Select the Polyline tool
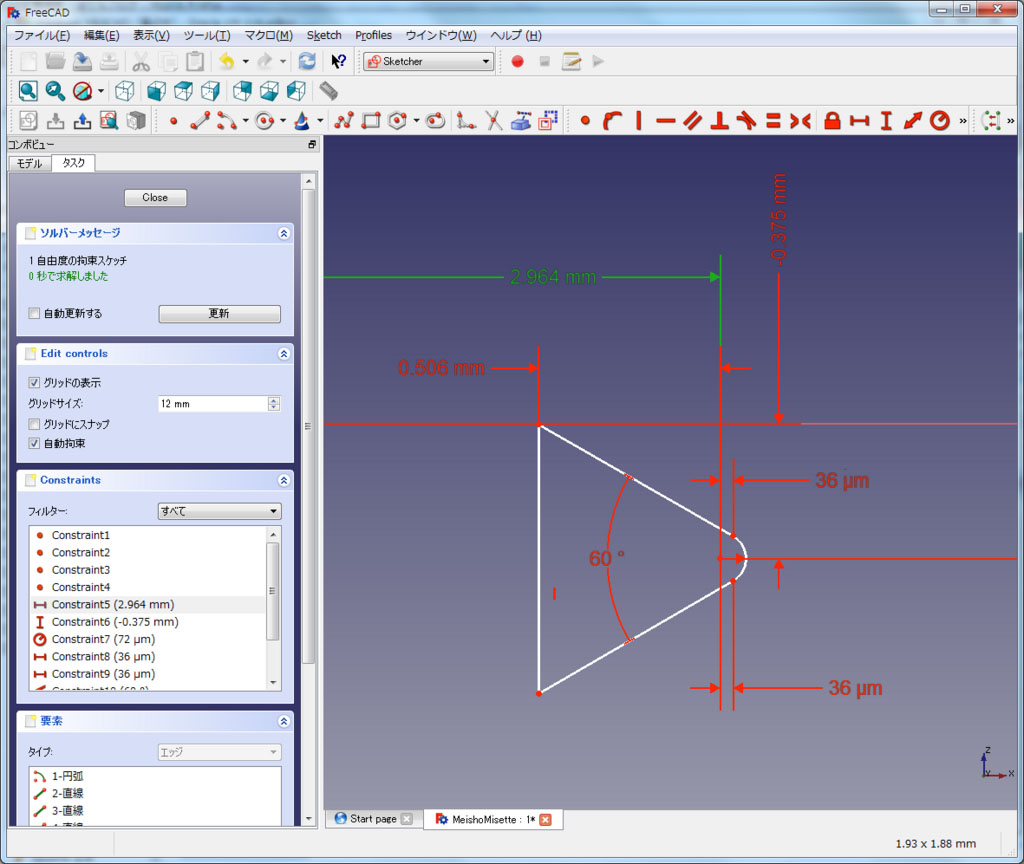1024x864 pixels. point(344,121)
